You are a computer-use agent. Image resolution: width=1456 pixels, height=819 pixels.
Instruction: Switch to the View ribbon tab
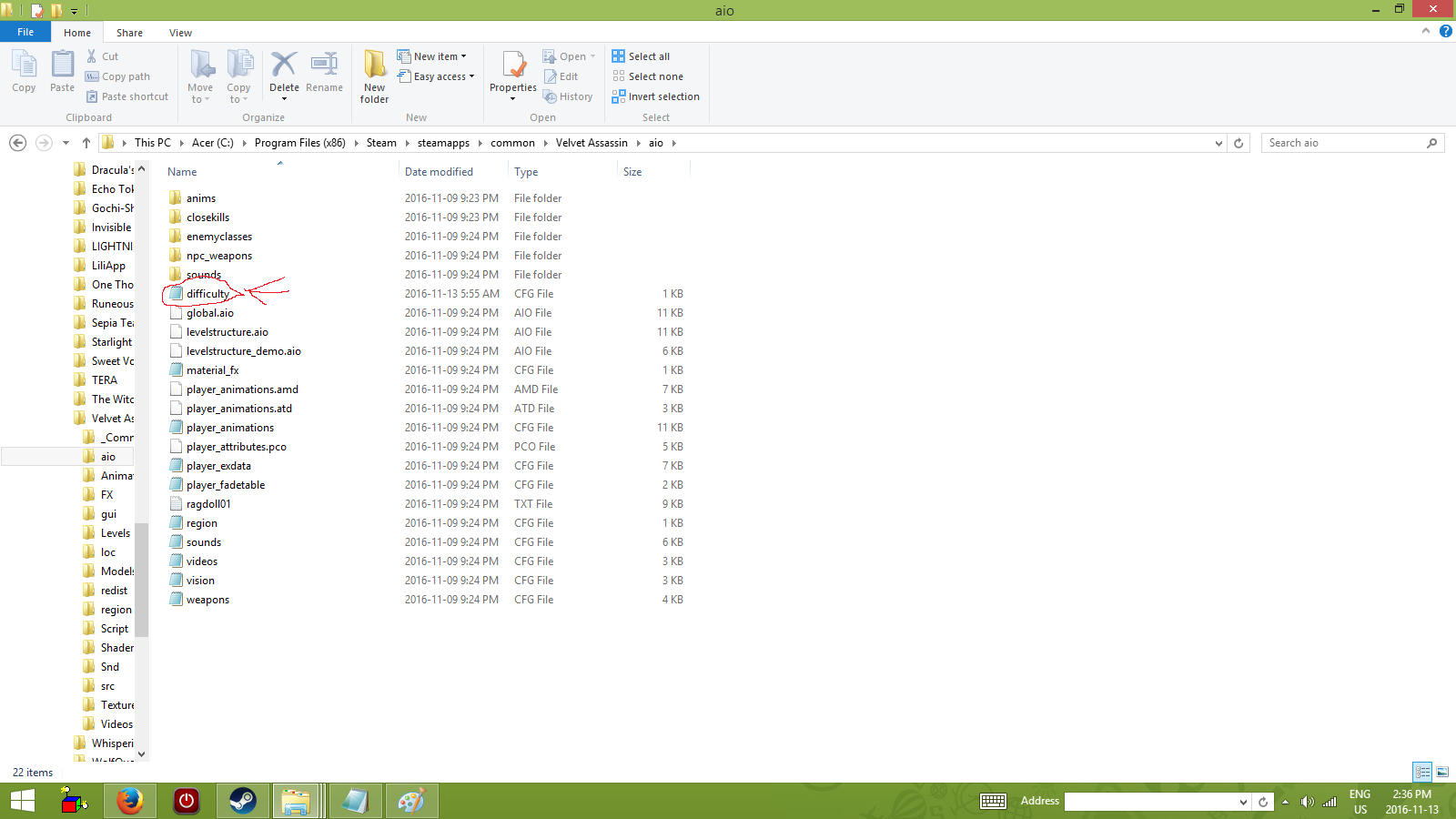tap(180, 33)
